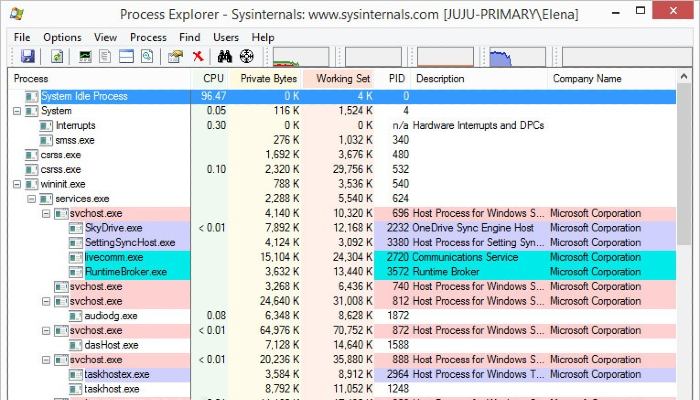
Task: Click the Process Explorer title bar icon
Action: 17,13
